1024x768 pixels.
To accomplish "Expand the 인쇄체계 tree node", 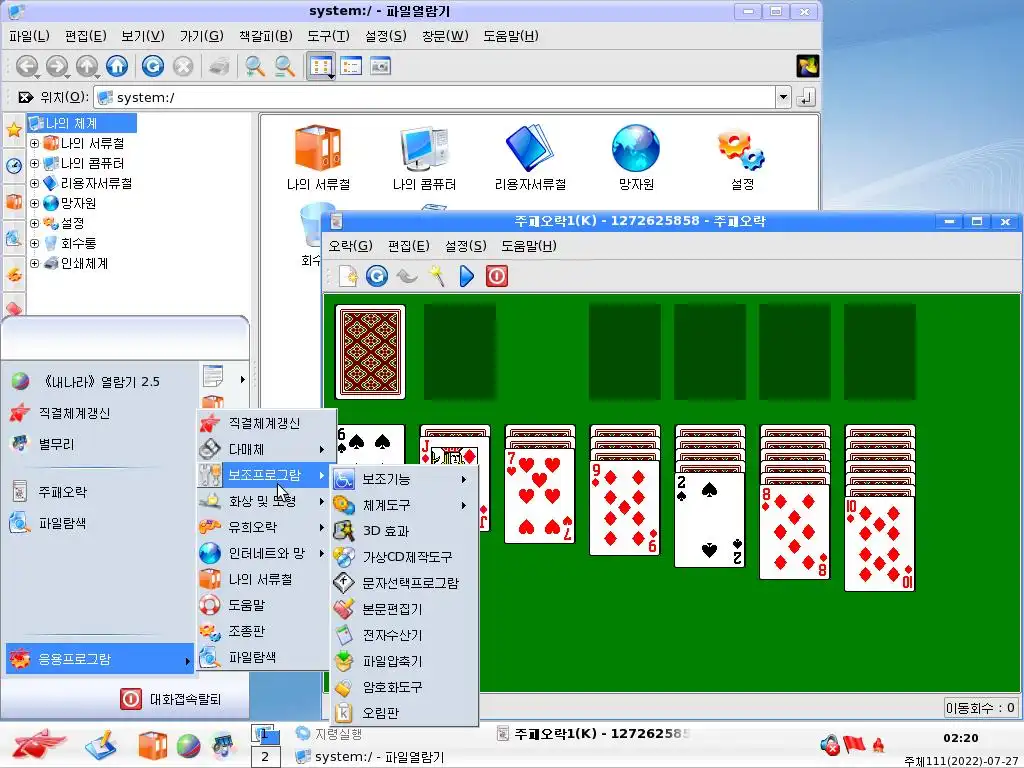I will pyautogui.click(x=35, y=264).
